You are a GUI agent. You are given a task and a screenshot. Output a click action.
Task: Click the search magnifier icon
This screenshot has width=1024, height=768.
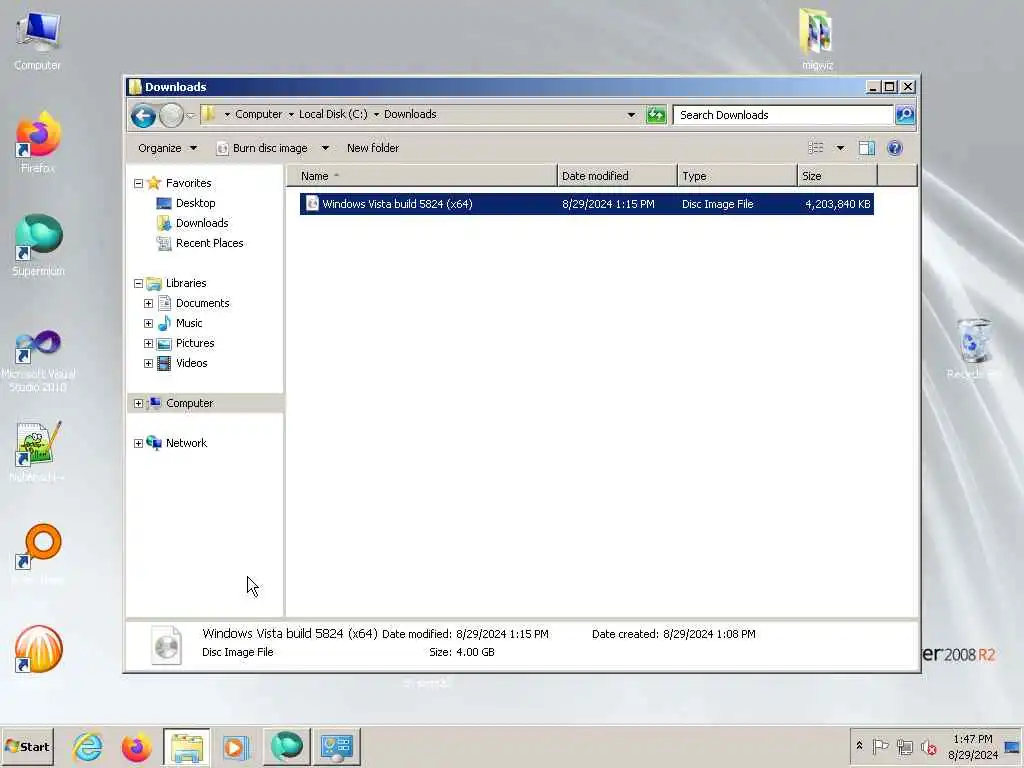coord(904,115)
